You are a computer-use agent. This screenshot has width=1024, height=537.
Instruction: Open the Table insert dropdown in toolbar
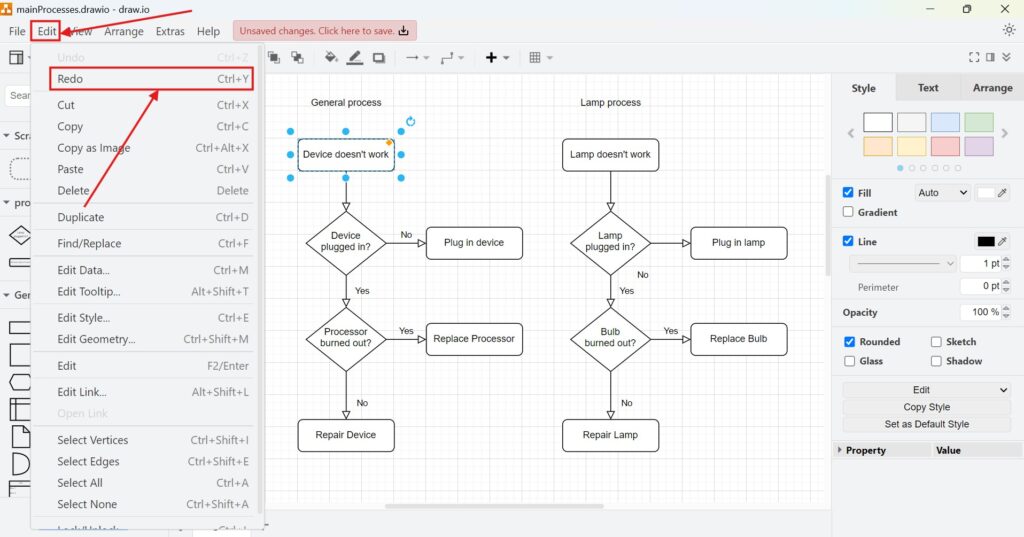click(x=540, y=58)
